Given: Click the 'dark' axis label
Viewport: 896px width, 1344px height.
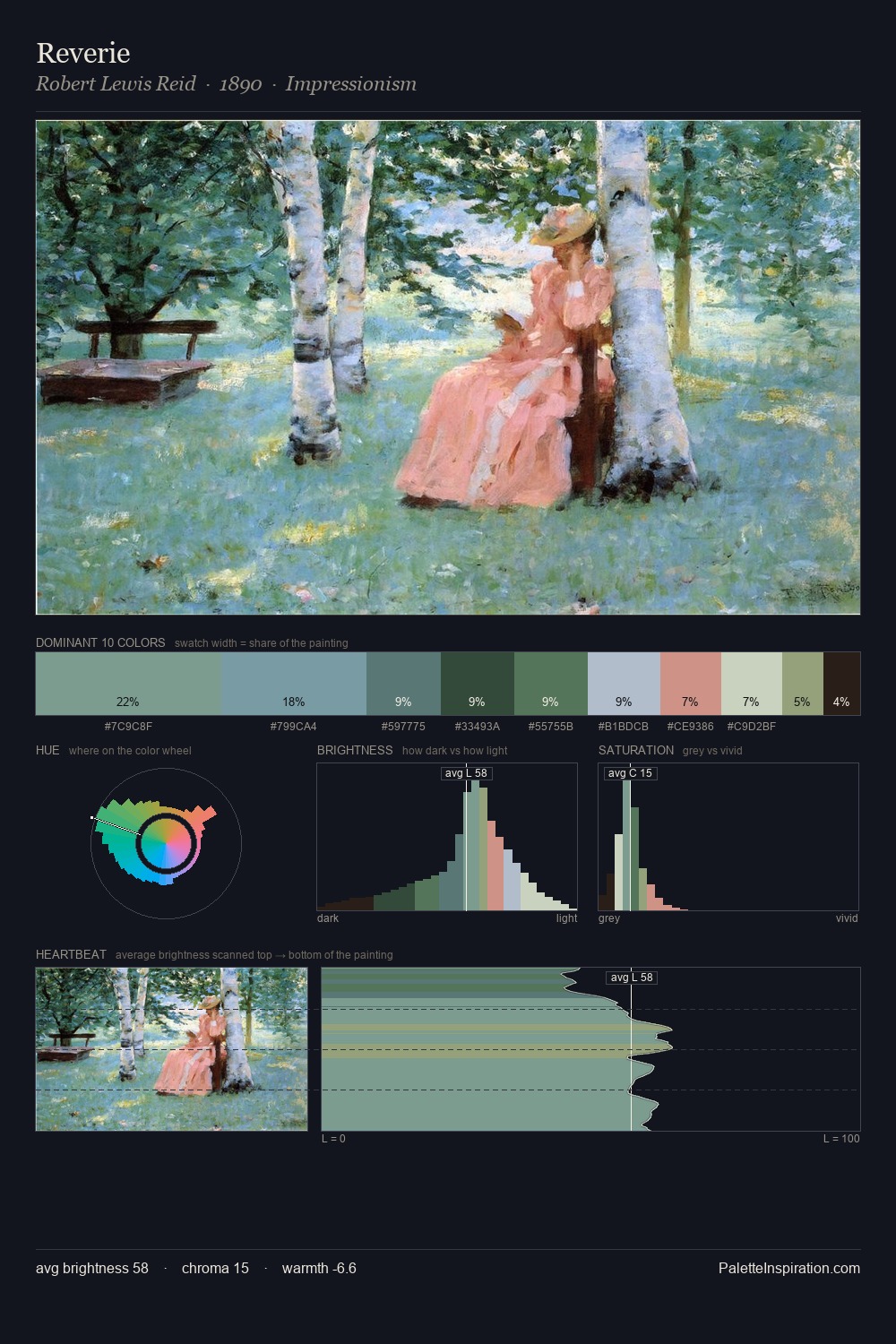Looking at the screenshot, I should click(328, 918).
